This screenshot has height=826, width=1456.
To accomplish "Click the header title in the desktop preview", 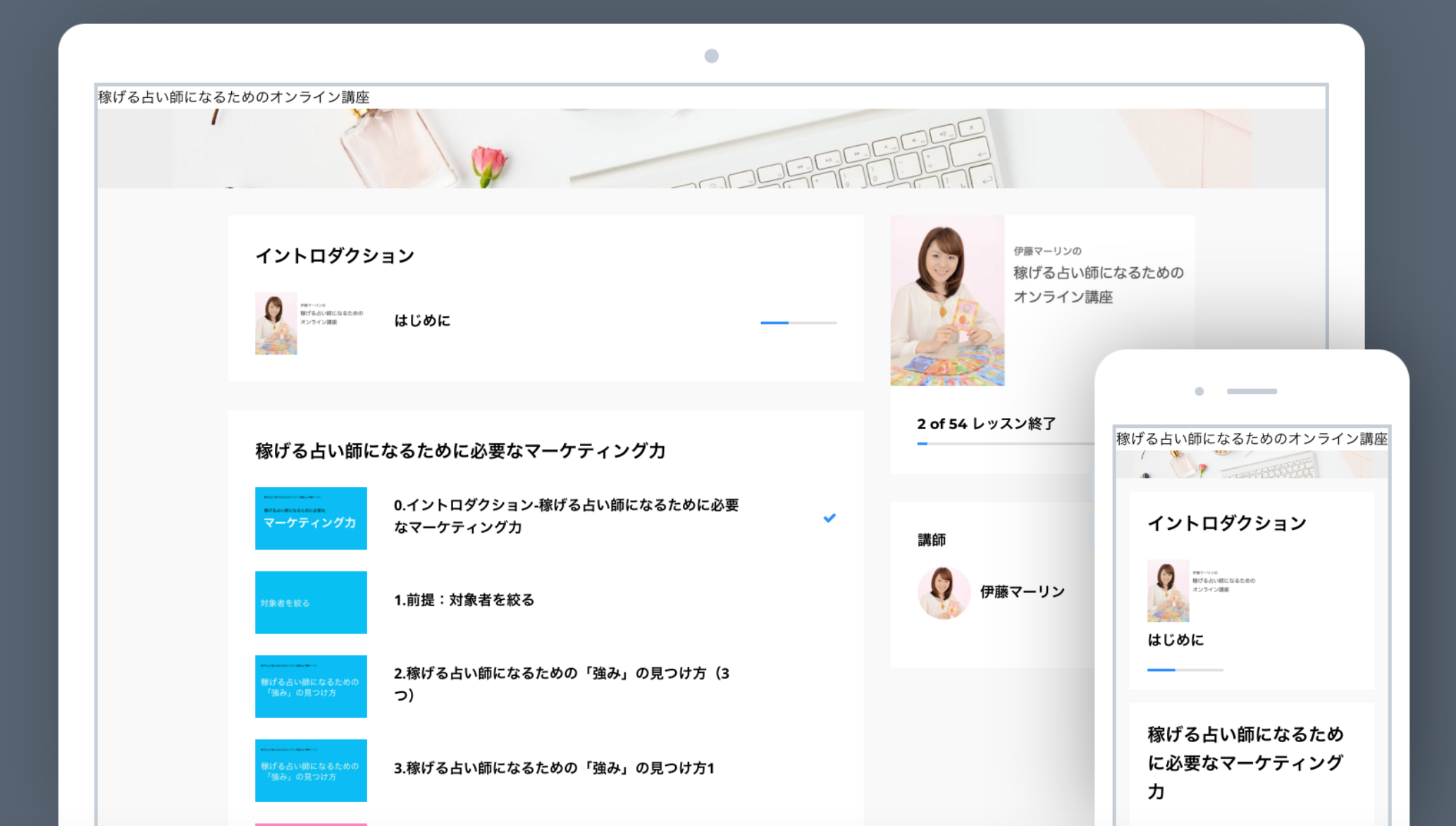I will click(x=233, y=97).
